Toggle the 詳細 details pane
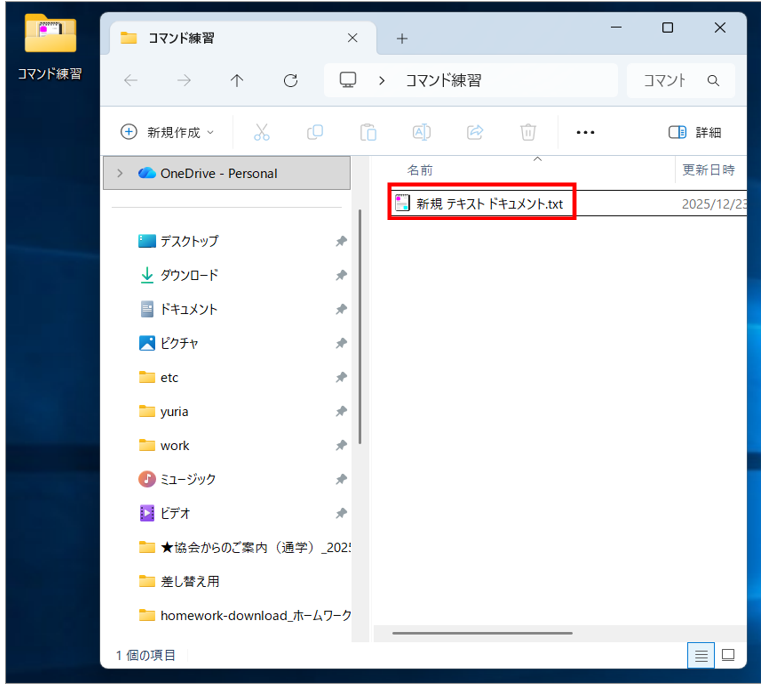The width and height of the screenshot is (761, 684). (694, 132)
